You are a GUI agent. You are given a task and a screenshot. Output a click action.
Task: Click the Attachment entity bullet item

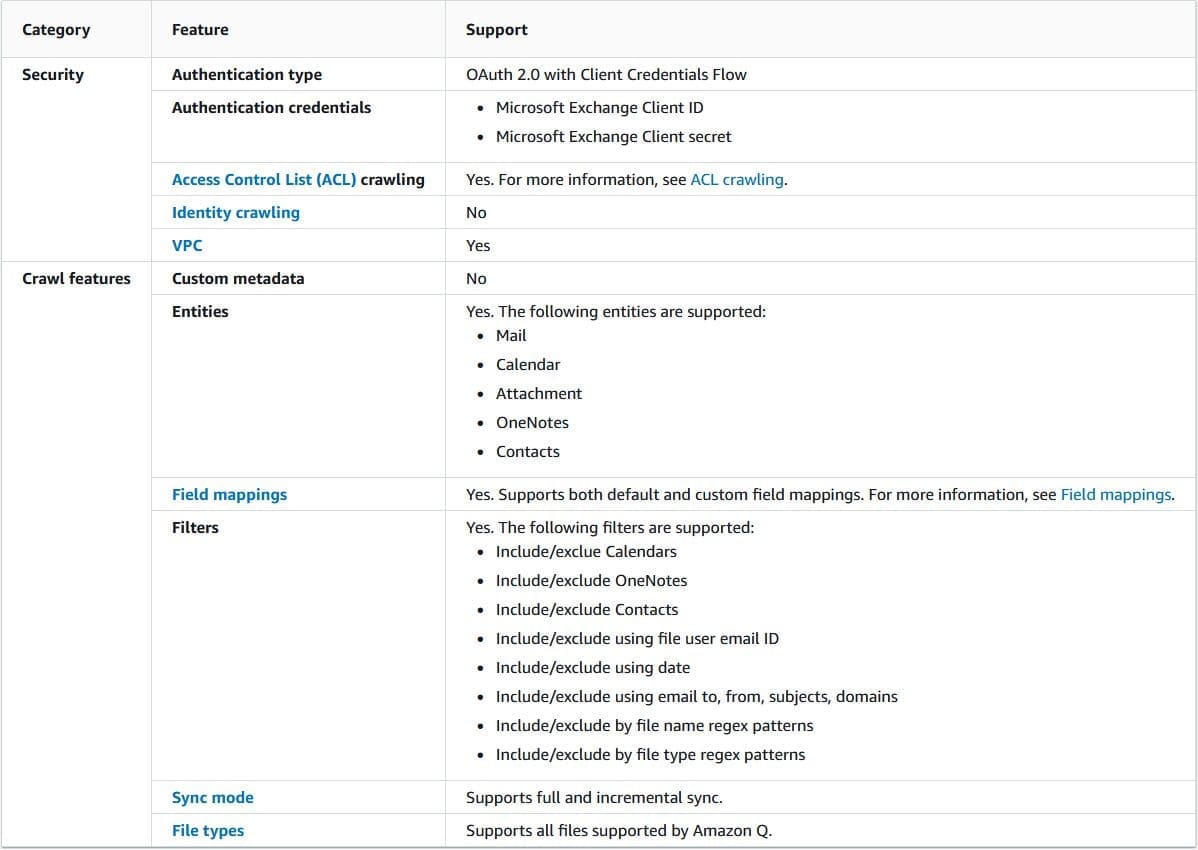(538, 394)
